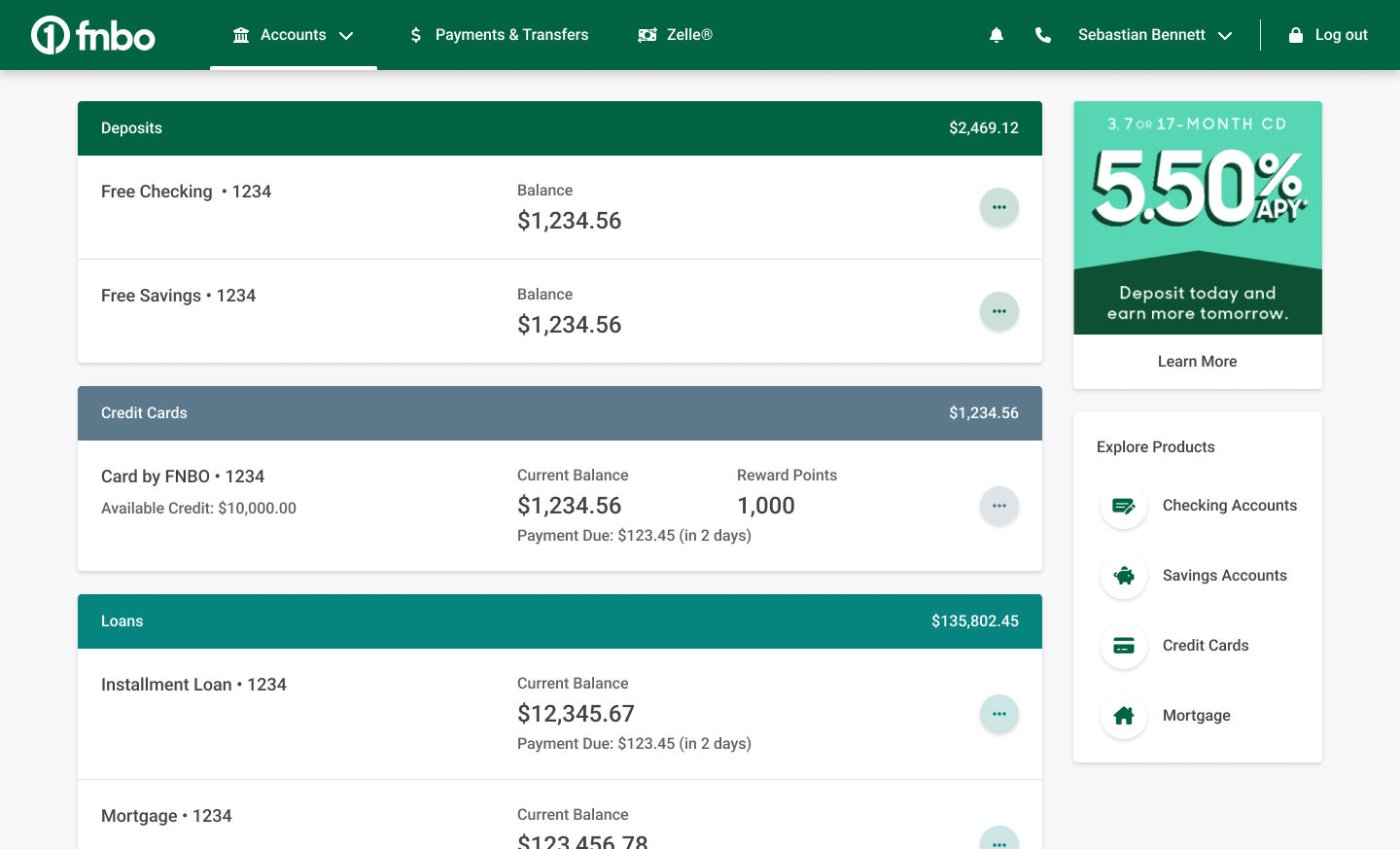1400x849 pixels.
Task: Click Installment Loan balance $12,345.67
Action: pos(576,714)
